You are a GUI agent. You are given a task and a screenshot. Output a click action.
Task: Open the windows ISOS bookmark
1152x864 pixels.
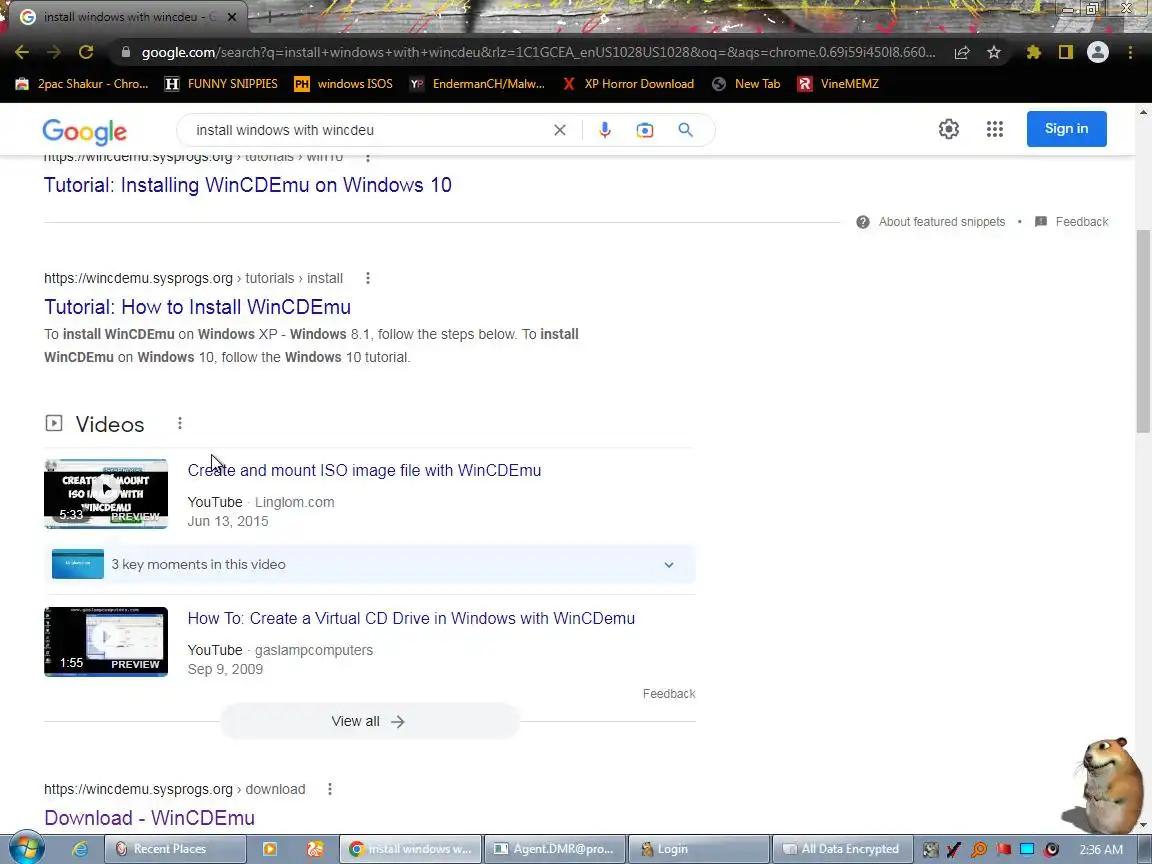tap(344, 84)
